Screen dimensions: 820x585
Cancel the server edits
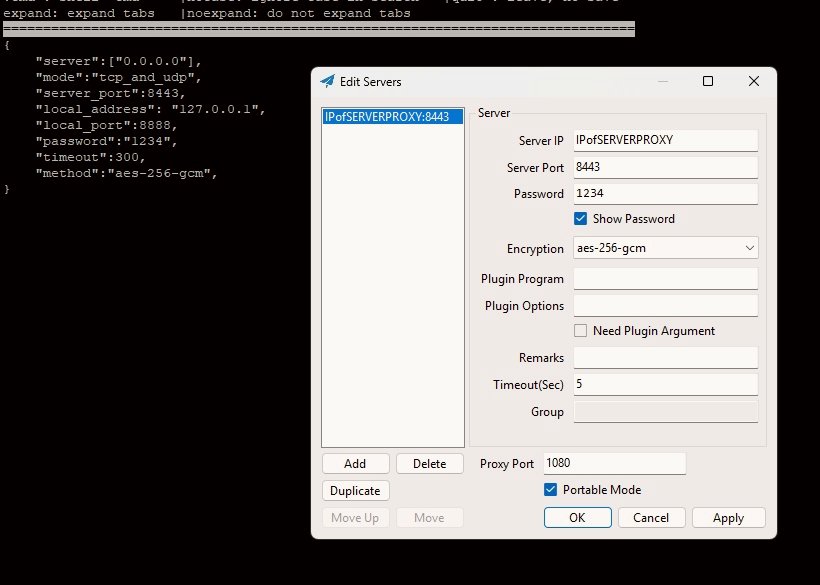coord(651,518)
